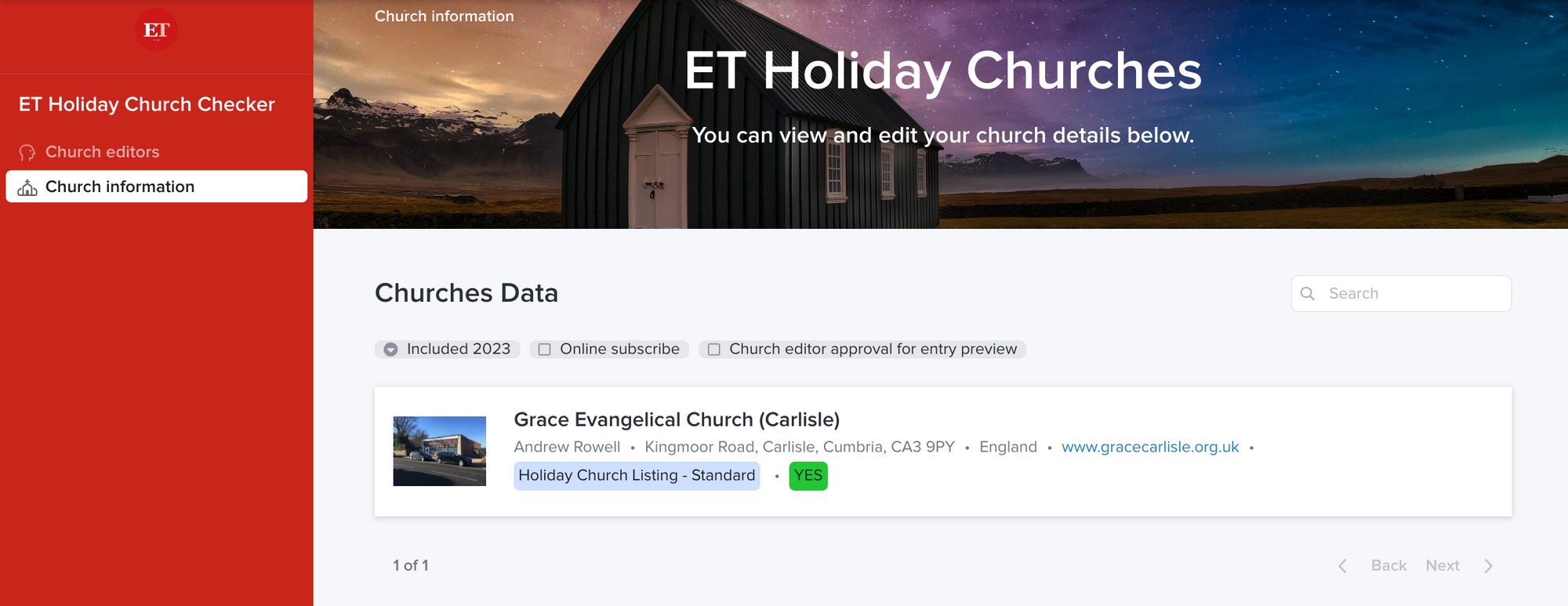This screenshot has width=1568, height=606.
Task: Click the headset icon beside Church editors
Action: point(27,152)
